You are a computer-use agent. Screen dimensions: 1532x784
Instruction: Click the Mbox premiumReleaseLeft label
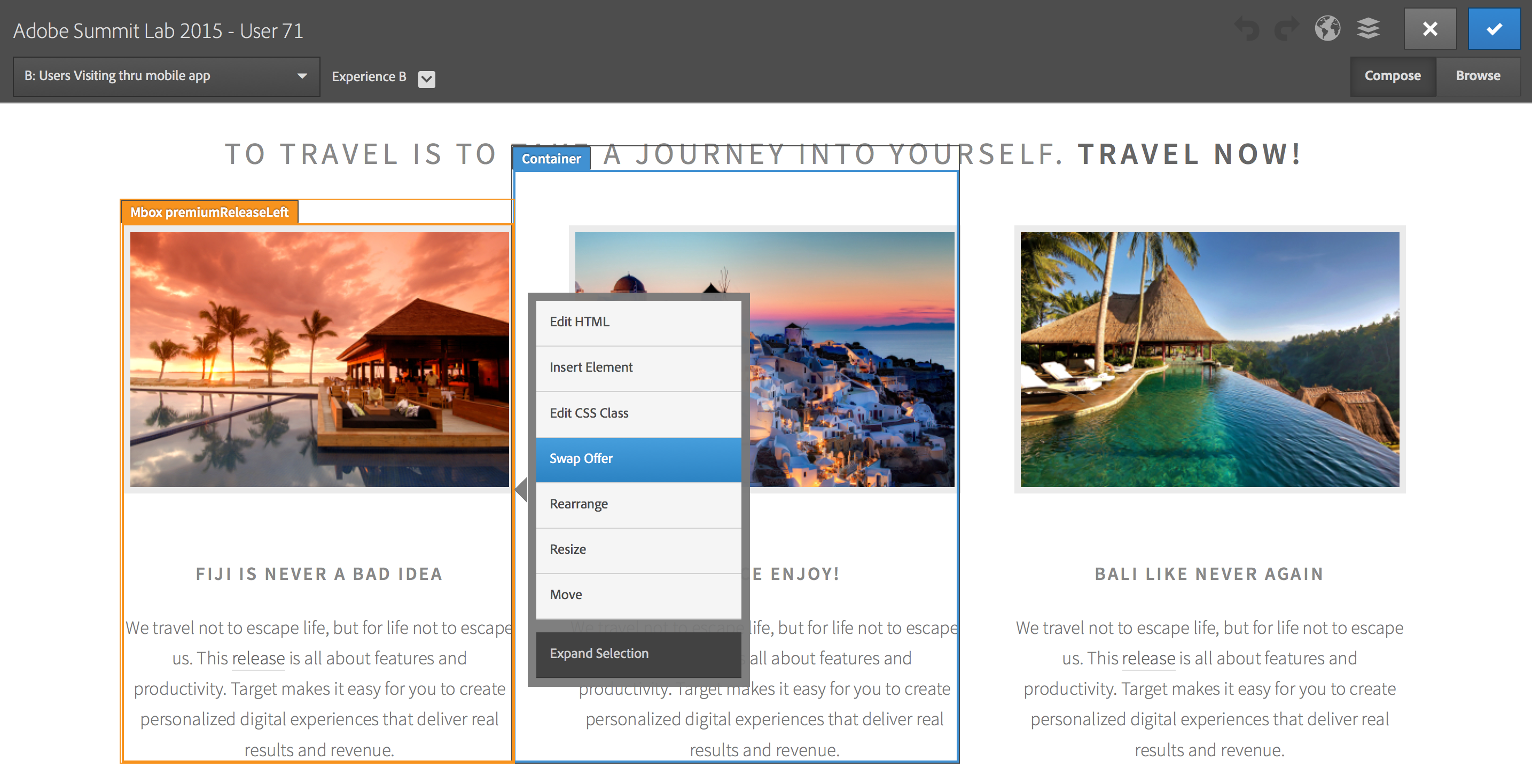click(x=209, y=212)
